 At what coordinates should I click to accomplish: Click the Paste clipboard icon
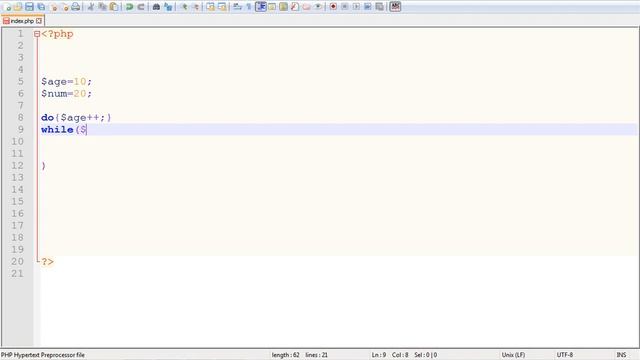point(114,7)
